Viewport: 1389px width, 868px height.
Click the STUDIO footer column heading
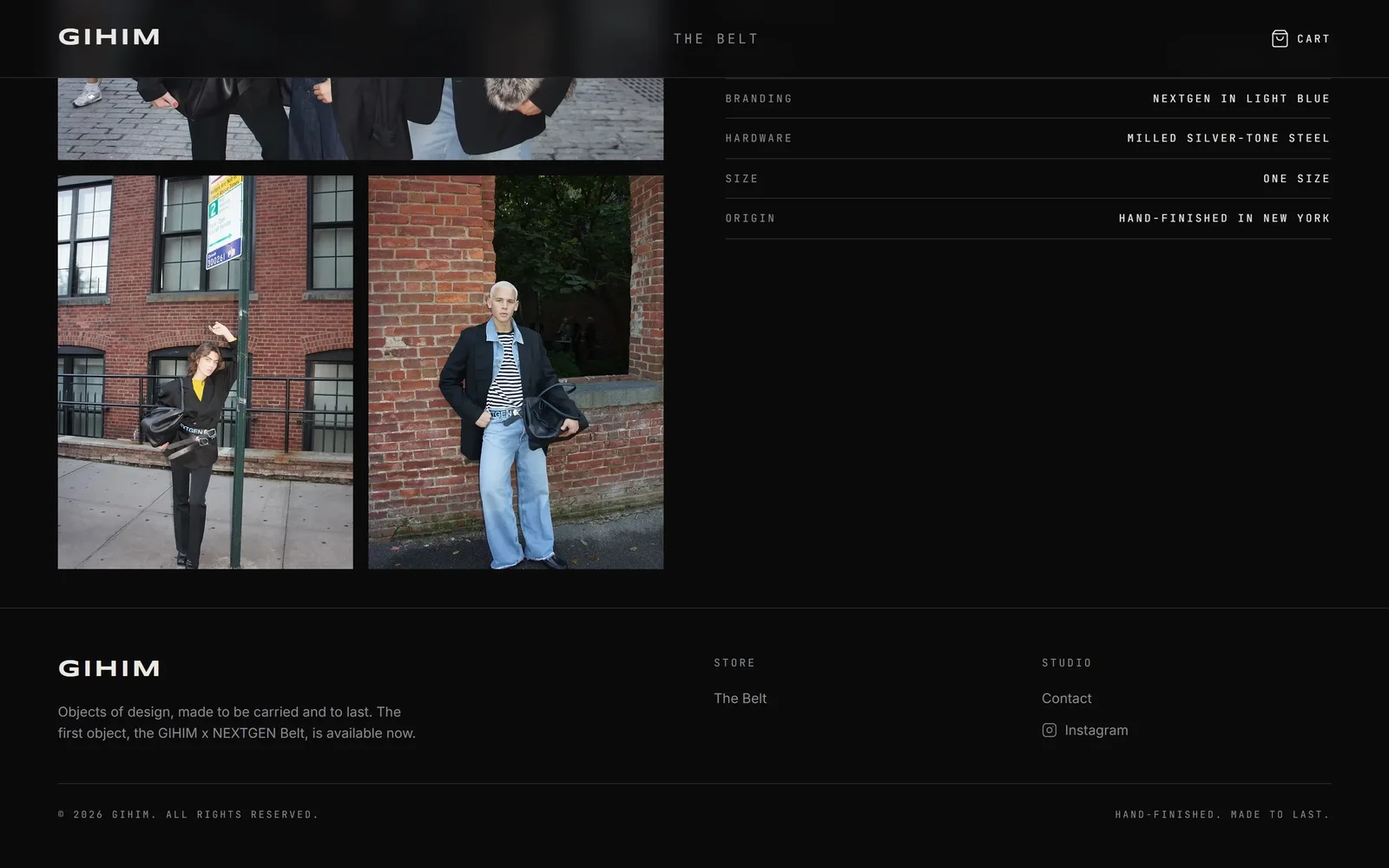(x=1067, y=662)
